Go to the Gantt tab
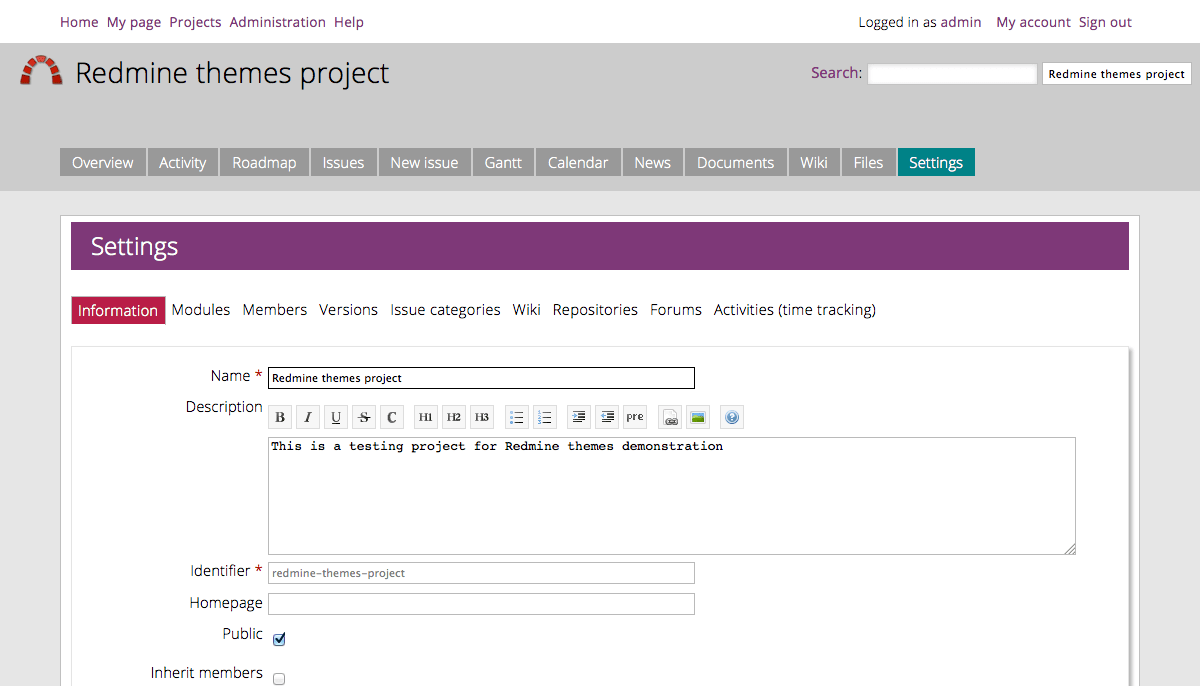Screen dimensions: 1200x686 (503, 163)
